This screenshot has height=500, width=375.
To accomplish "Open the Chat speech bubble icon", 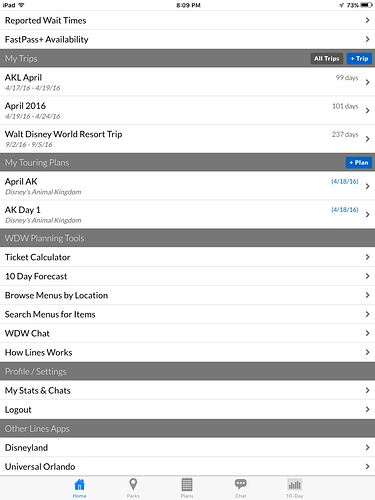I will pyautogui.click(x=241, y=484).
